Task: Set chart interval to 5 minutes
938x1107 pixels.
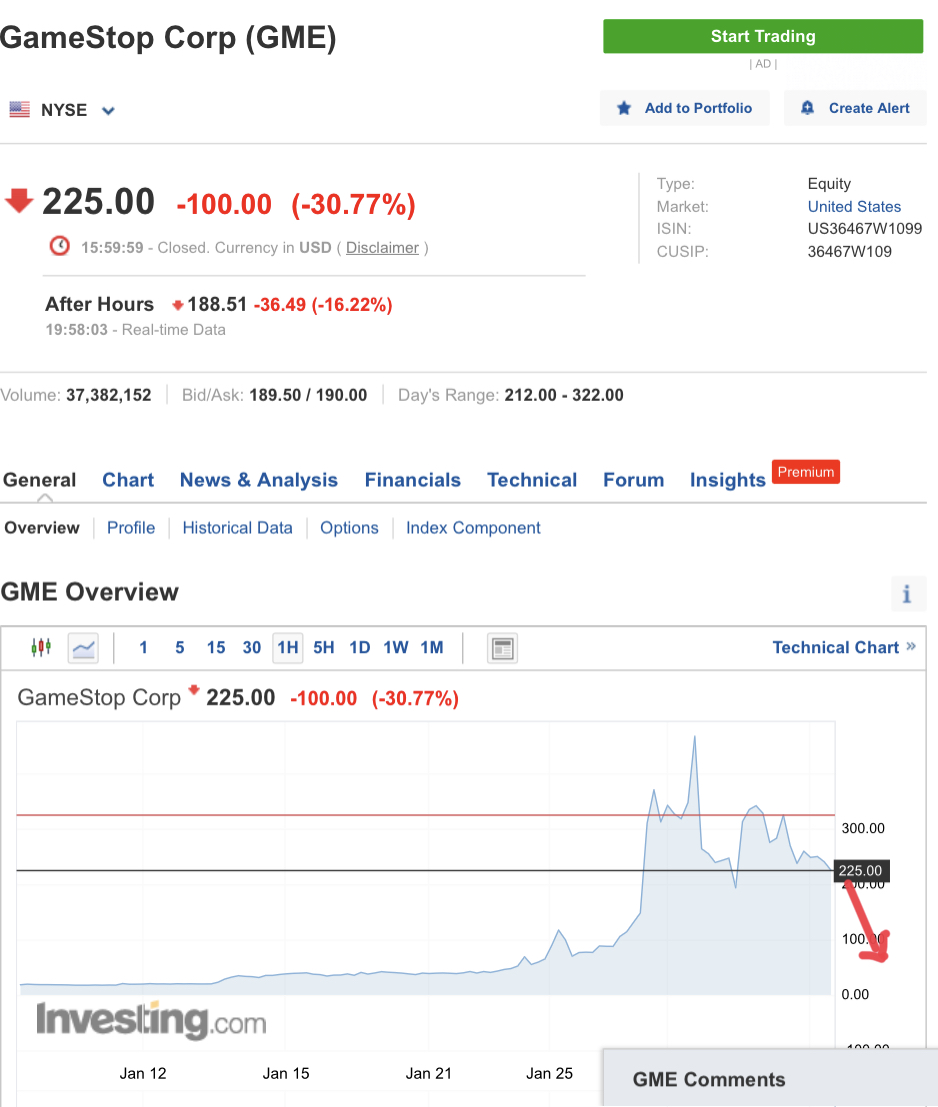Action: pyautogui.click(x=180, y=647)
